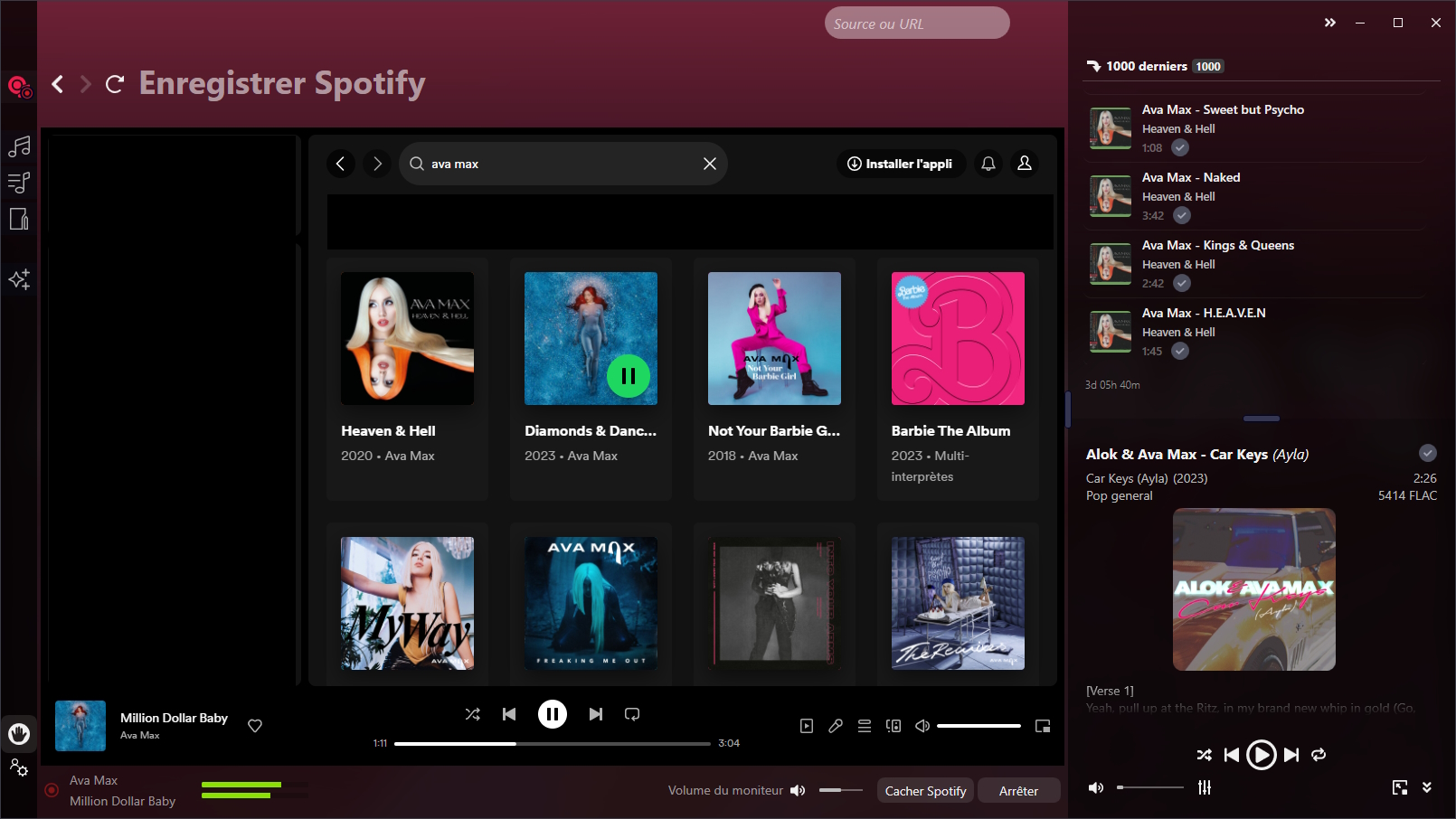Go forward with the header forward arrow
The width and height of the screenshot is (1456, 819).
(x=86, y=84)
